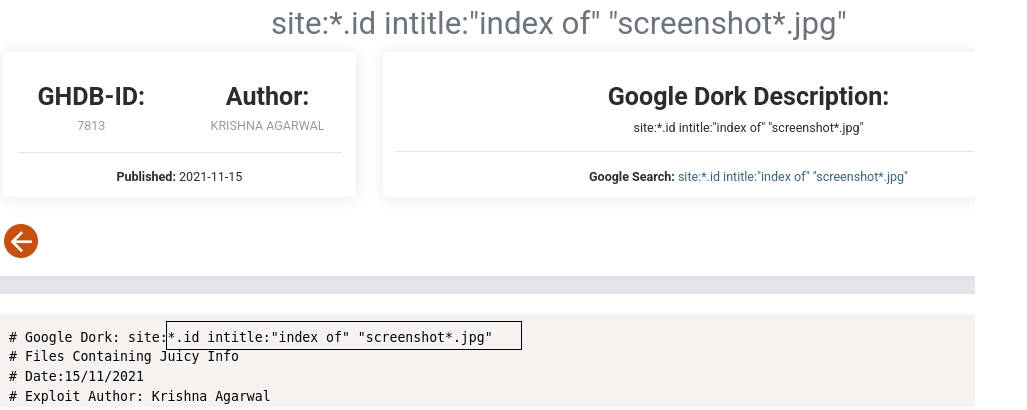Click the Google Search label
The image size is (1027, 410).
coord(631,177)
